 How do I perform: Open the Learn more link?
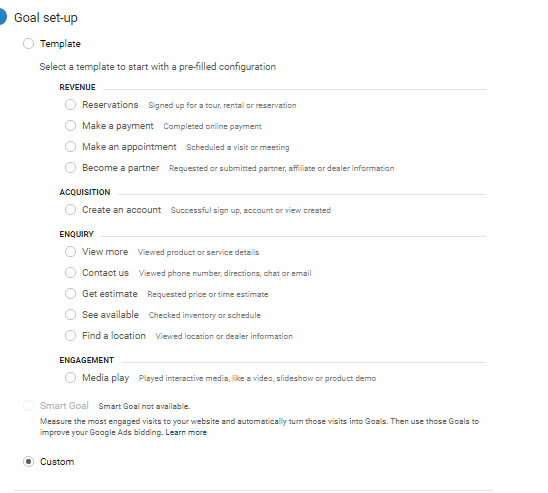coord(186,433)
